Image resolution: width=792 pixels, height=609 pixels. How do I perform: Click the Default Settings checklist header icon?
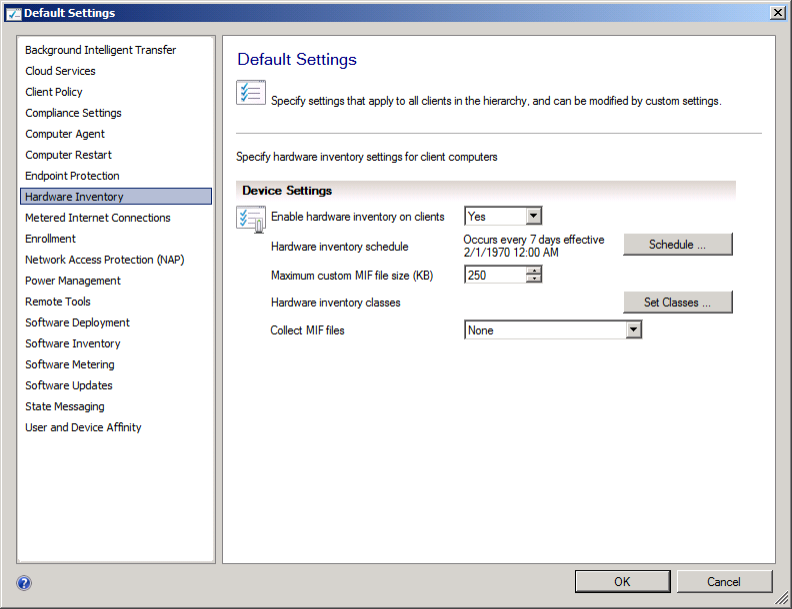[x=250, y=93]
